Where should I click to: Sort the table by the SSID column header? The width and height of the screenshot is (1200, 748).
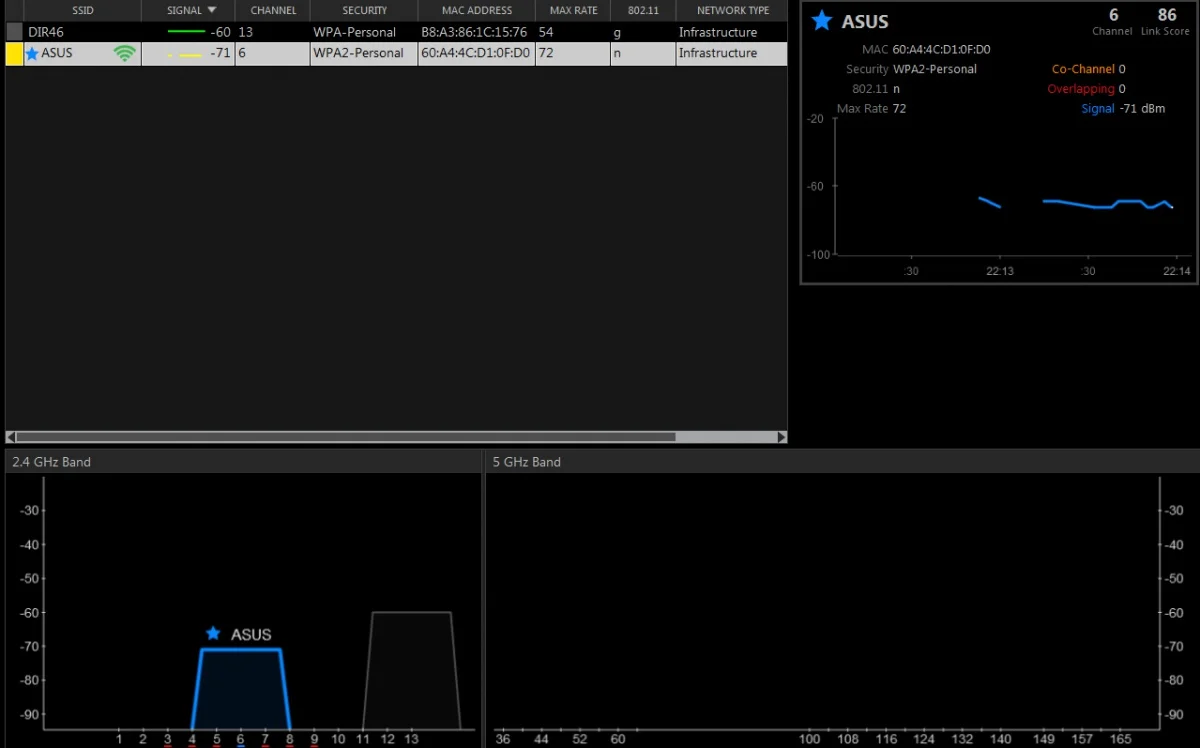(82, 11)
